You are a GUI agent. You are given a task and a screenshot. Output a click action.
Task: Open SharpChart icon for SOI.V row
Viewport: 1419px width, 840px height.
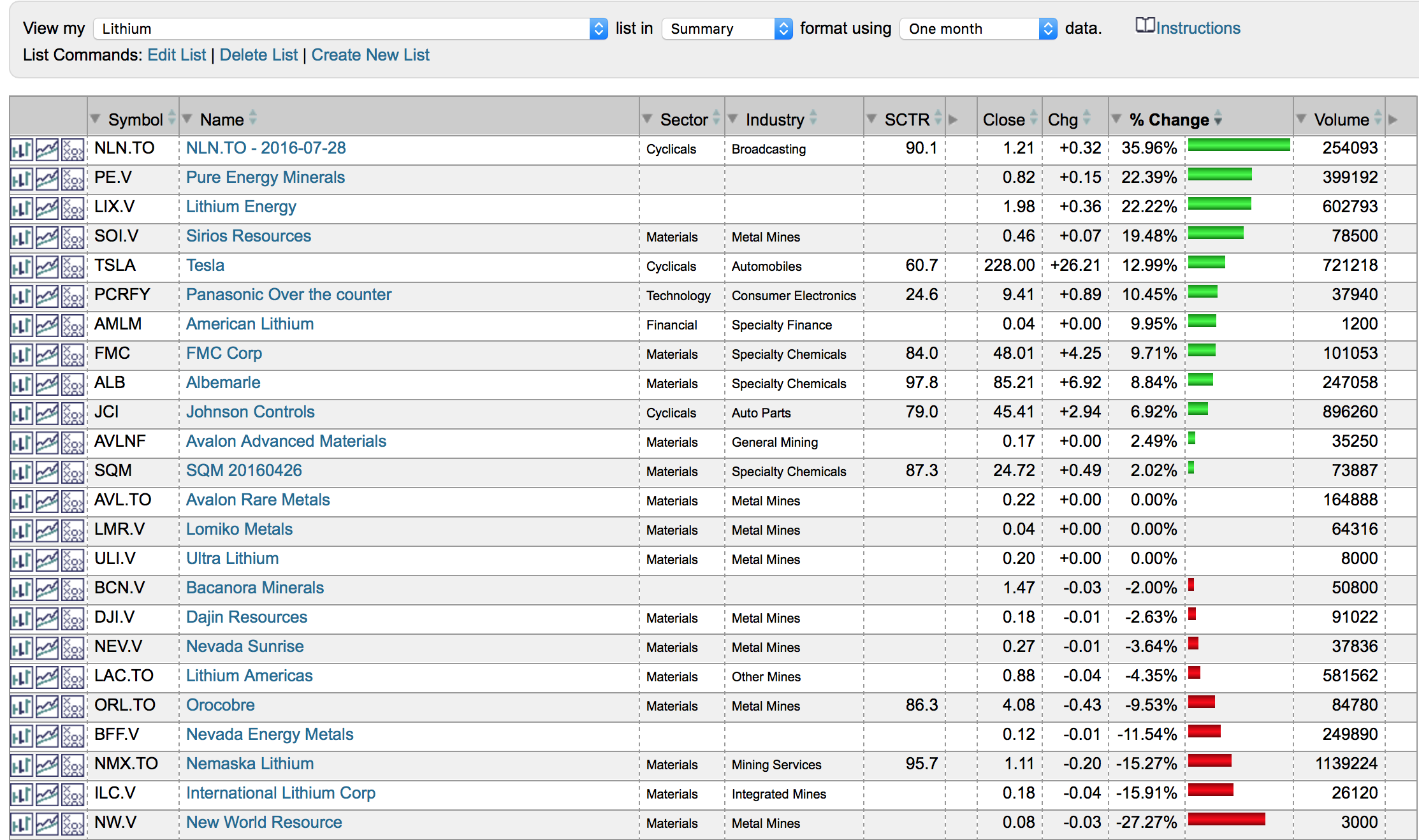click(21, 238)
